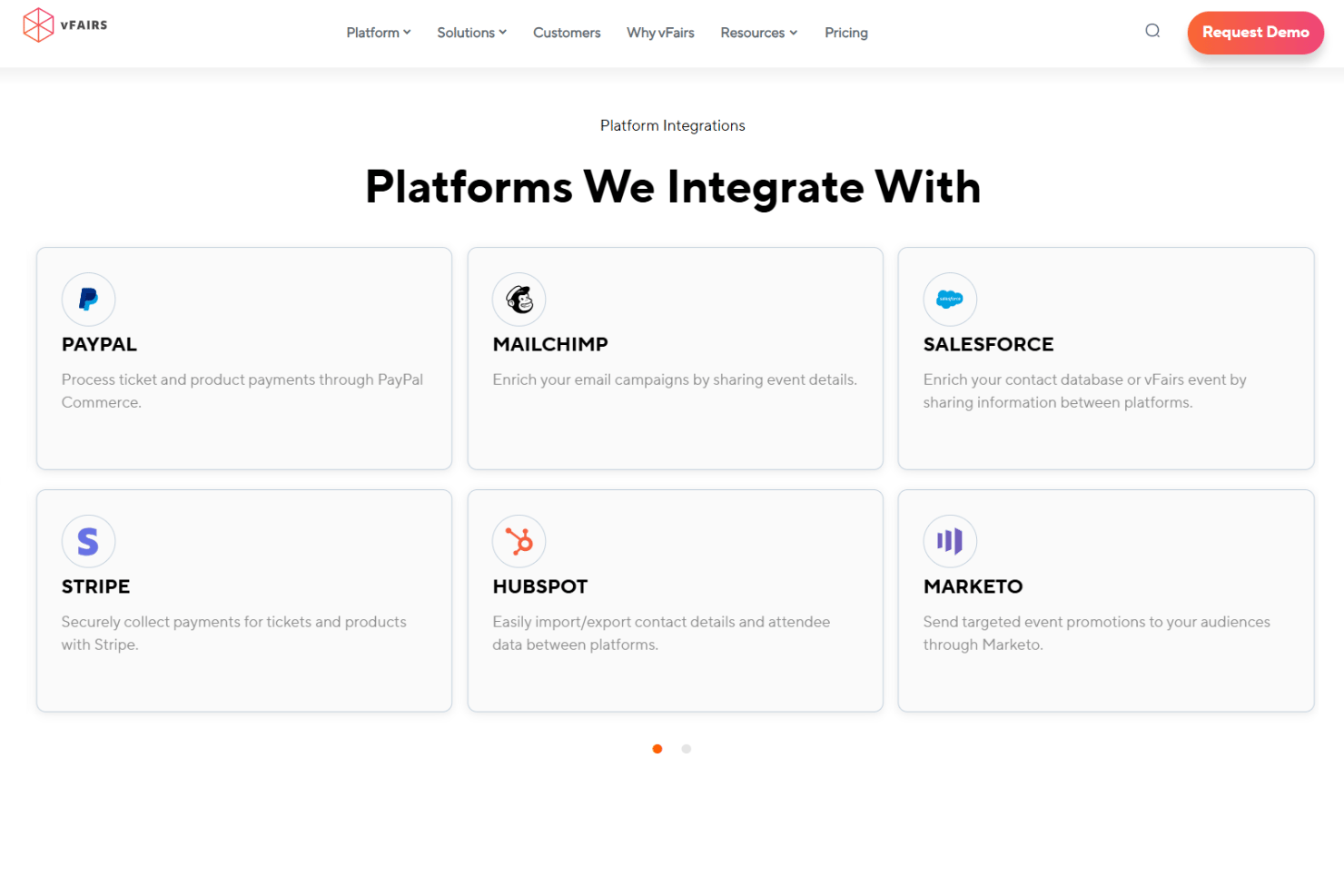Open the Customers page

(x=567, y=33)
